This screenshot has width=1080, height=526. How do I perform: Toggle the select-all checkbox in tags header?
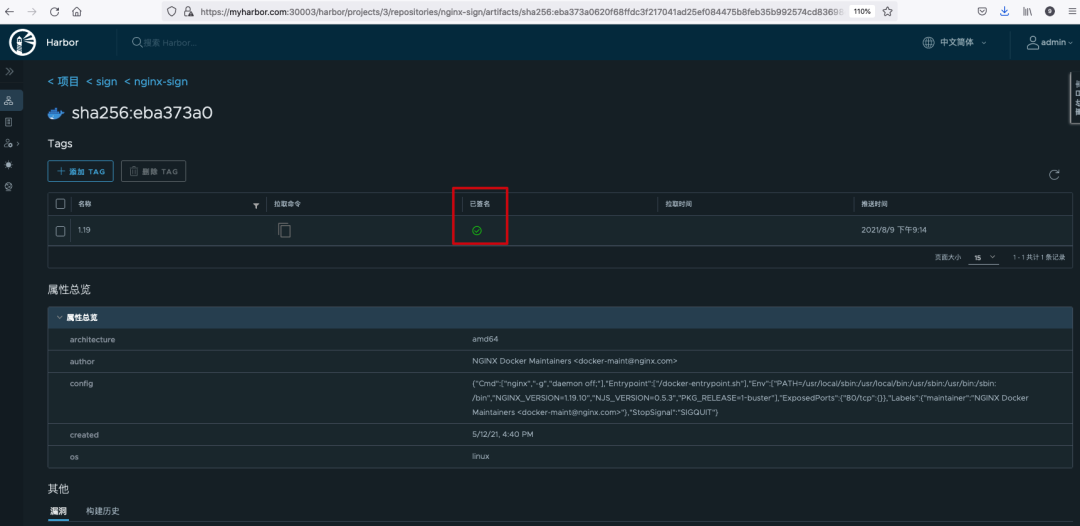tap(61, 204)
